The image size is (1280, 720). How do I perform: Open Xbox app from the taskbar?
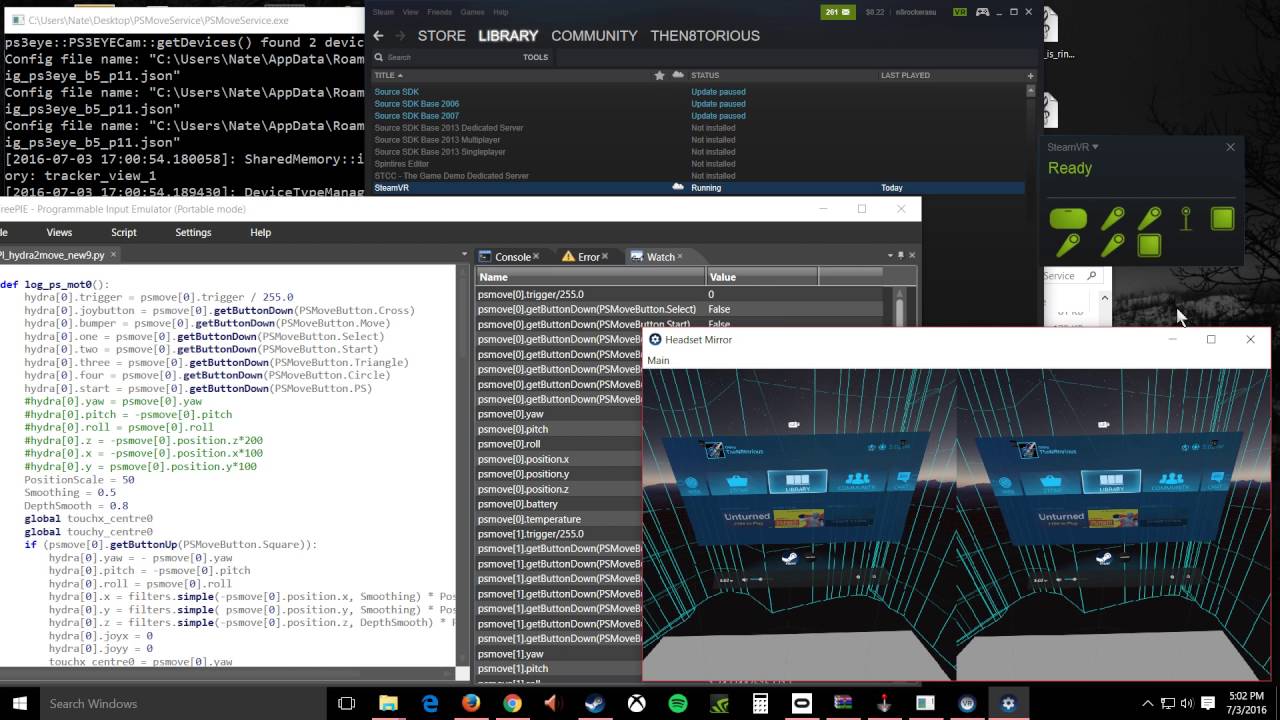(x=636, y=703)
